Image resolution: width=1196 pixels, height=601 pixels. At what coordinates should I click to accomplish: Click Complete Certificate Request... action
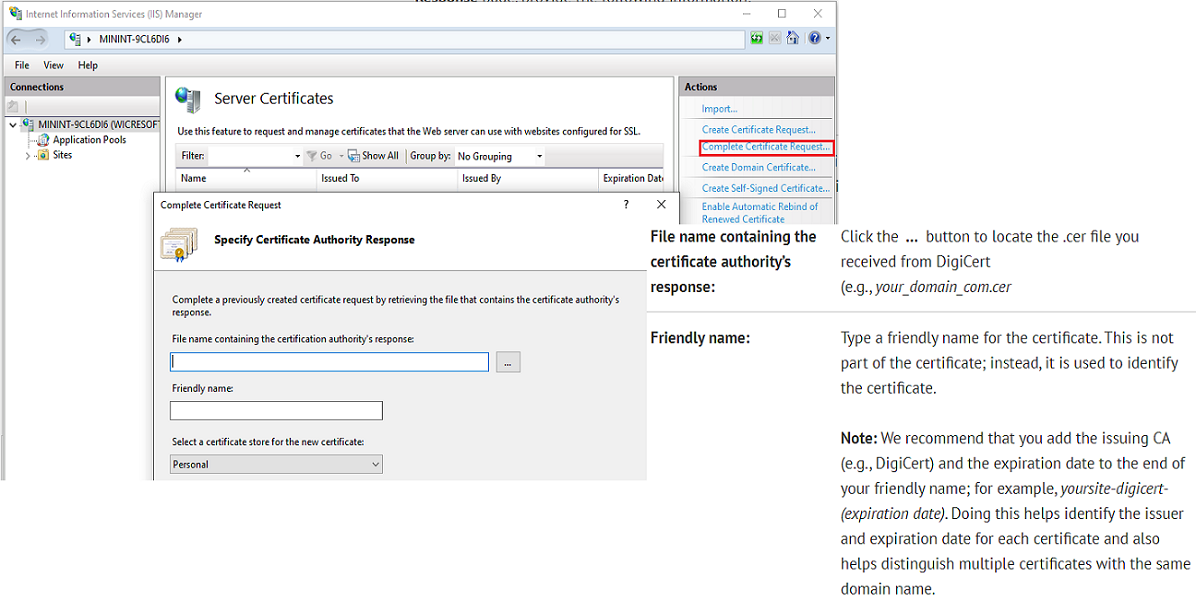765,146
